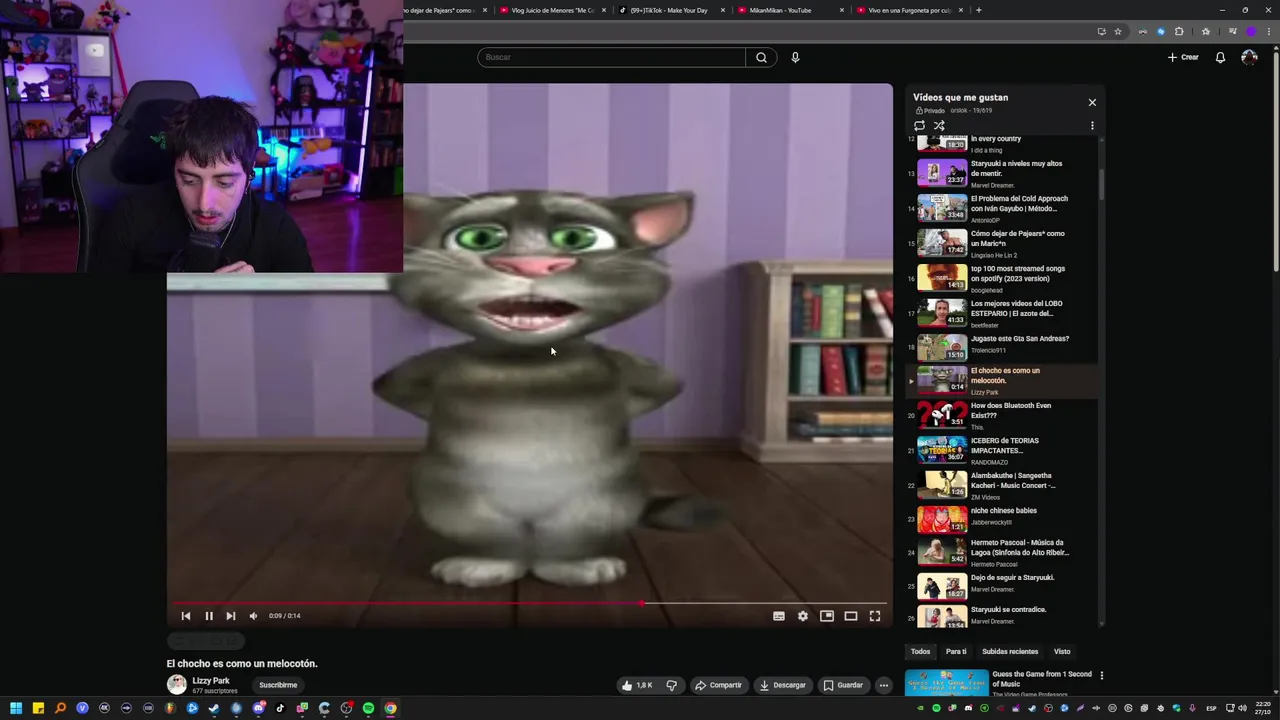Open TikTok app from the taskbar
The image size is (1280, 720).
[280, 708]
